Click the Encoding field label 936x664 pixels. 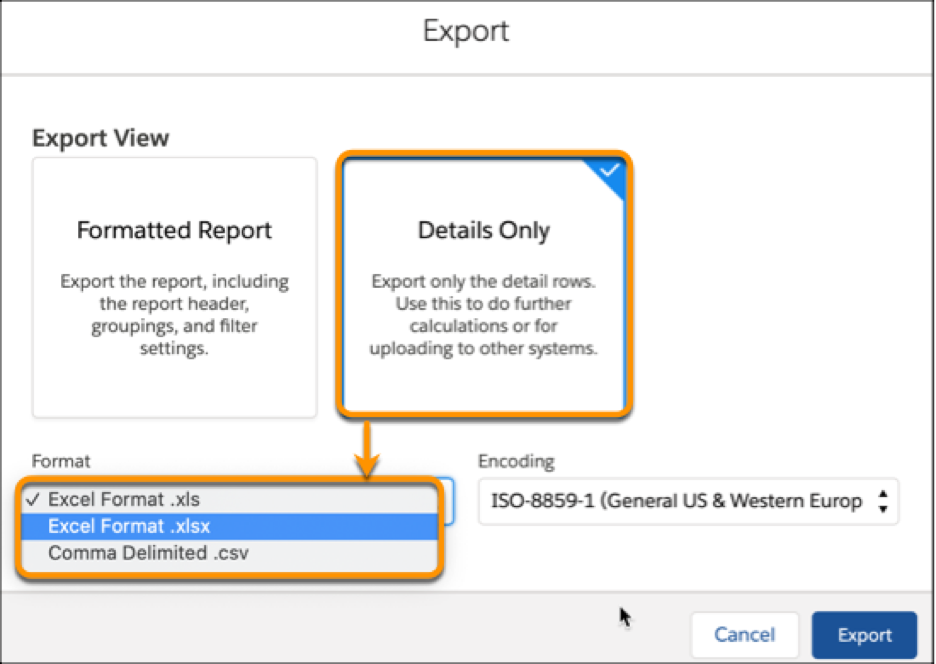tap(516, 461)
